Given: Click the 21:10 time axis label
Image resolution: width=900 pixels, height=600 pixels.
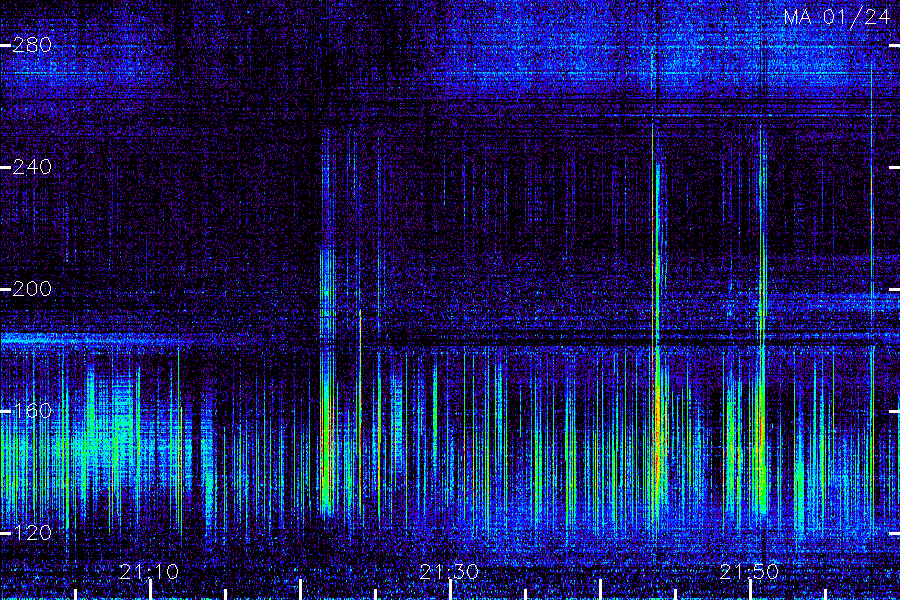Looking at the screenshot, I should [x=149, y=572].
